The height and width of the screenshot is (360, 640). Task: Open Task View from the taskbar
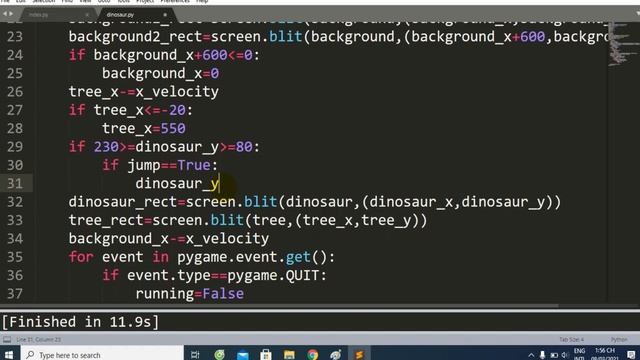(195, 354)
